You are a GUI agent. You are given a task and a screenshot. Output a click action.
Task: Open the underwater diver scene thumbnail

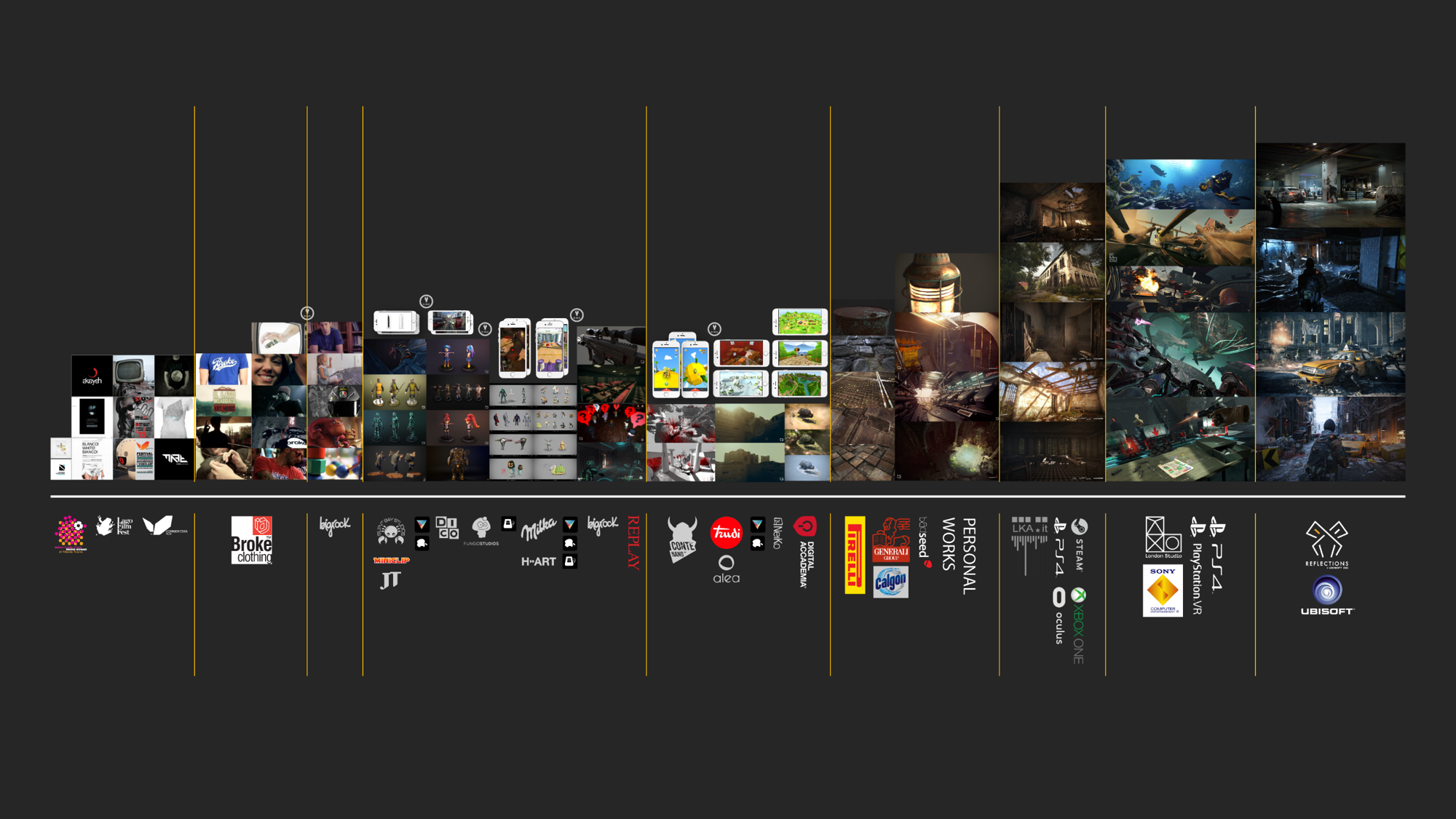tap(1180, 184)
